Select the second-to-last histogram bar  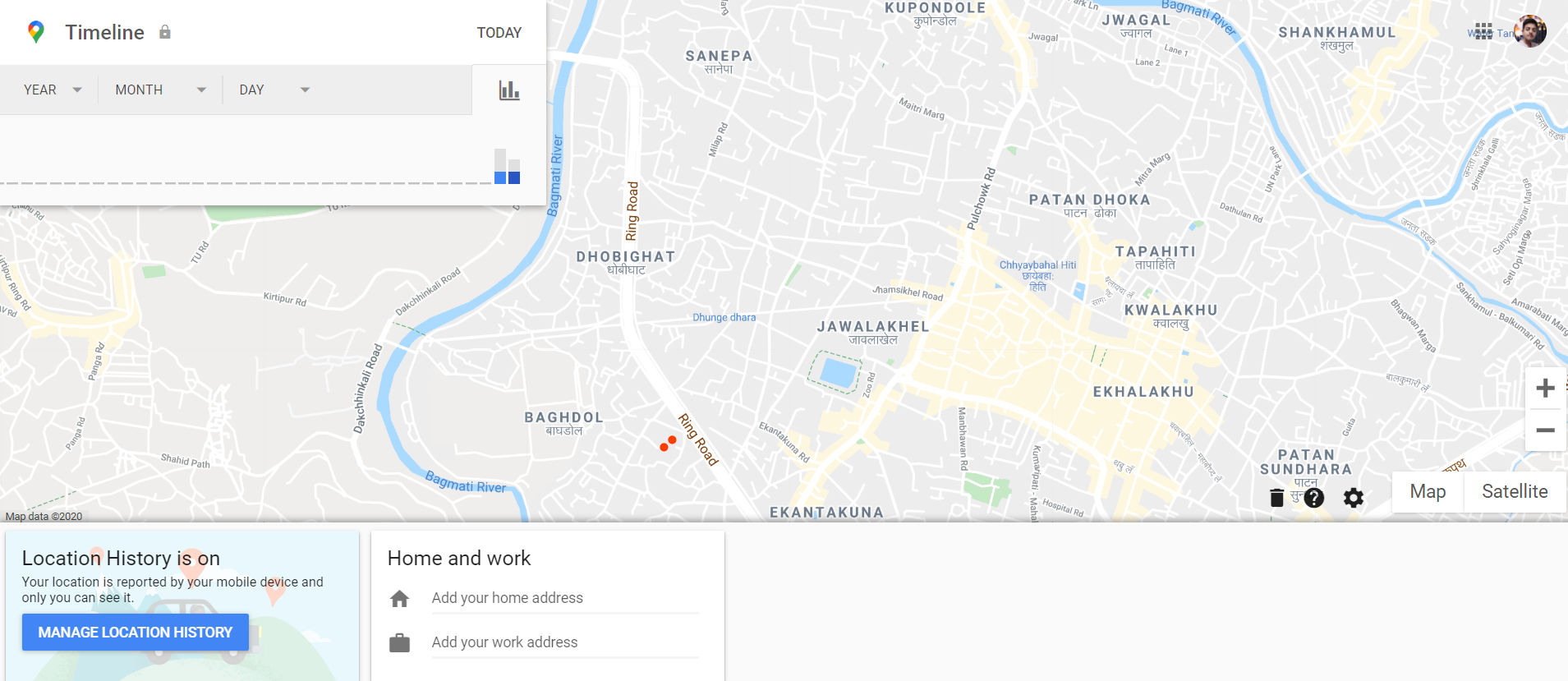click(x=500, y=167)
